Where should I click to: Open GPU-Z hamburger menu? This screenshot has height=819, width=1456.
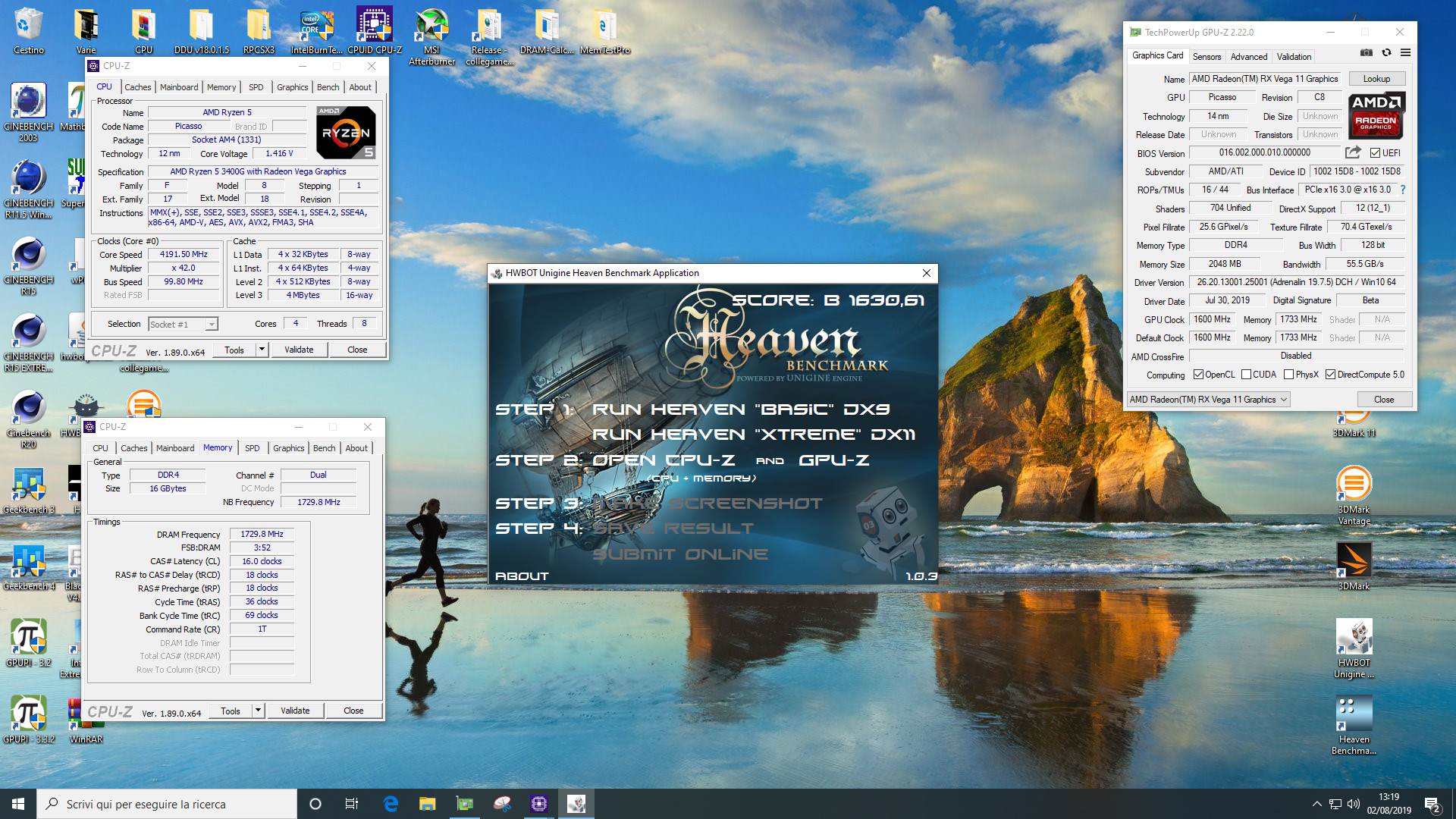pos(1405,52)
